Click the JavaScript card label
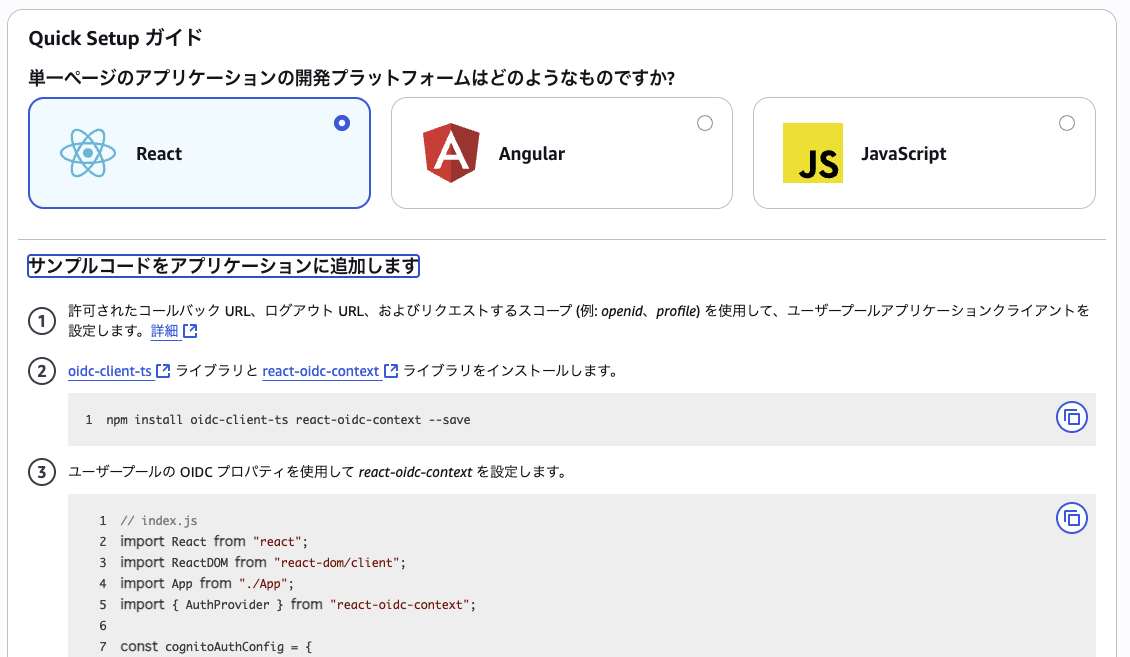 904,153
